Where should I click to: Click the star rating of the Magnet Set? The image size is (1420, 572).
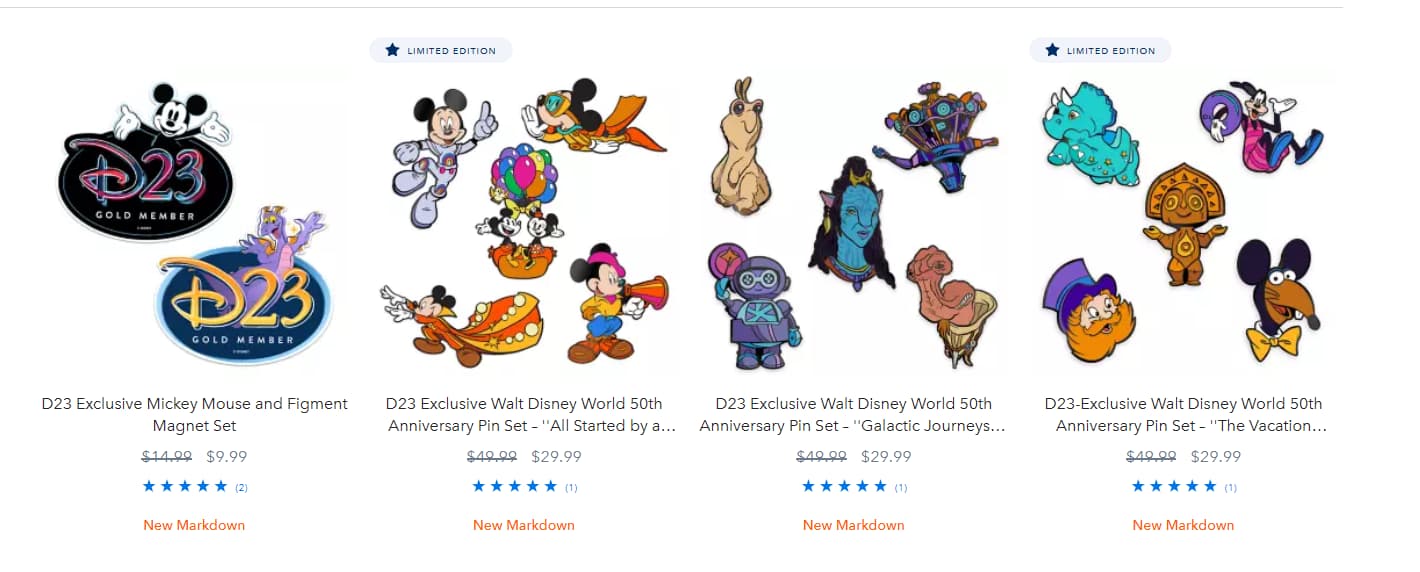(185, 487)
